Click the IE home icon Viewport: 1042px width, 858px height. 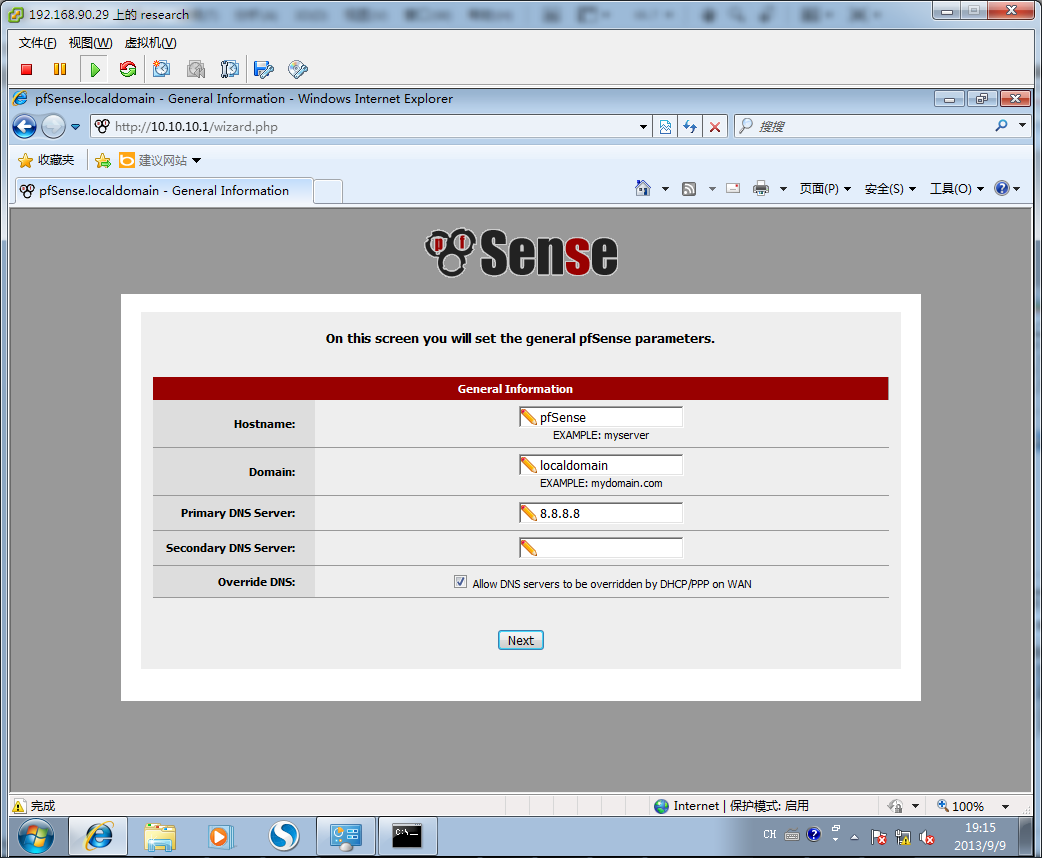[x=643, y=189]
